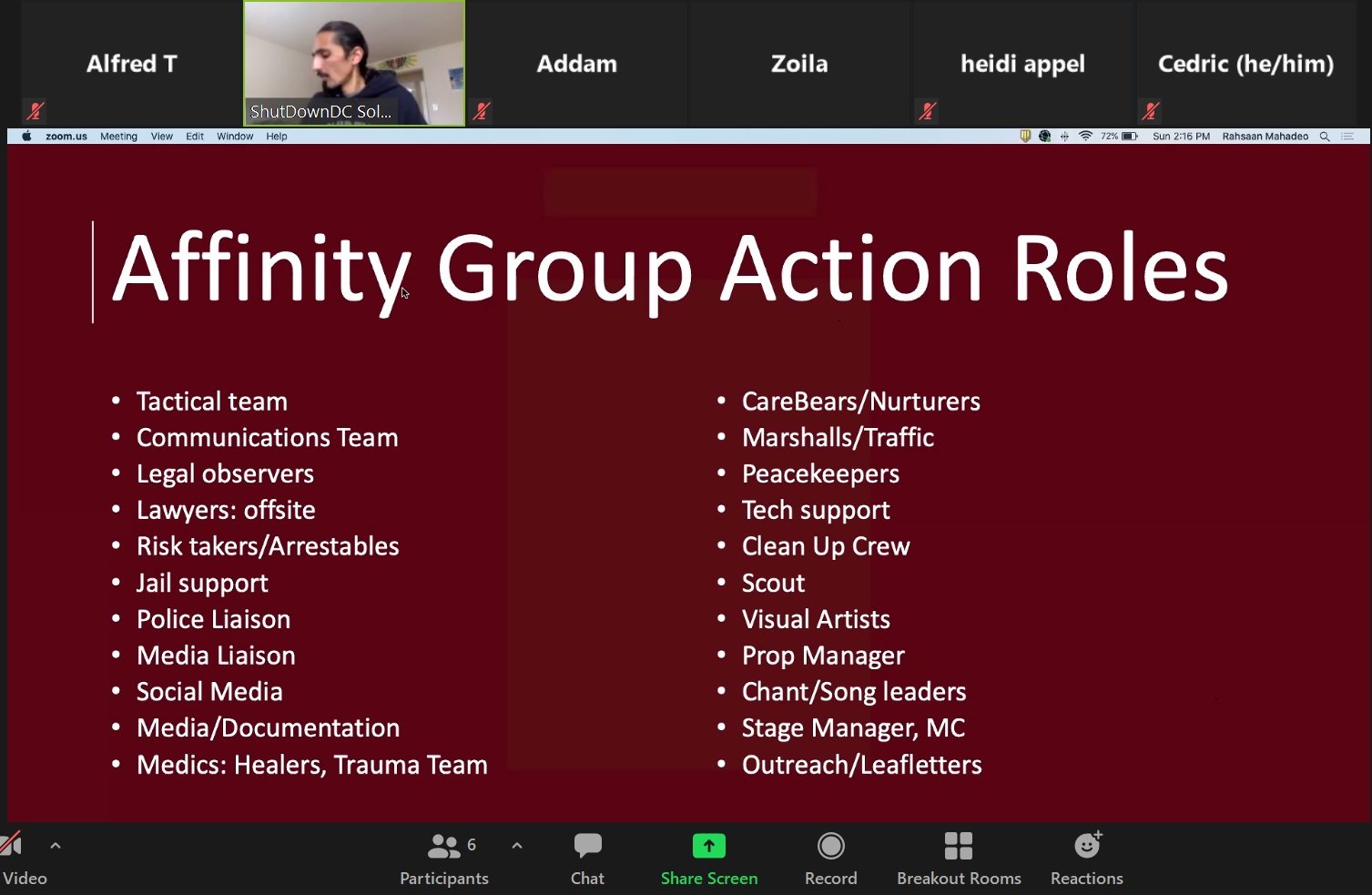Select Addam participant tile
Image resolution: width=1372 pixels, height=895 pixels.
[577, 63]
